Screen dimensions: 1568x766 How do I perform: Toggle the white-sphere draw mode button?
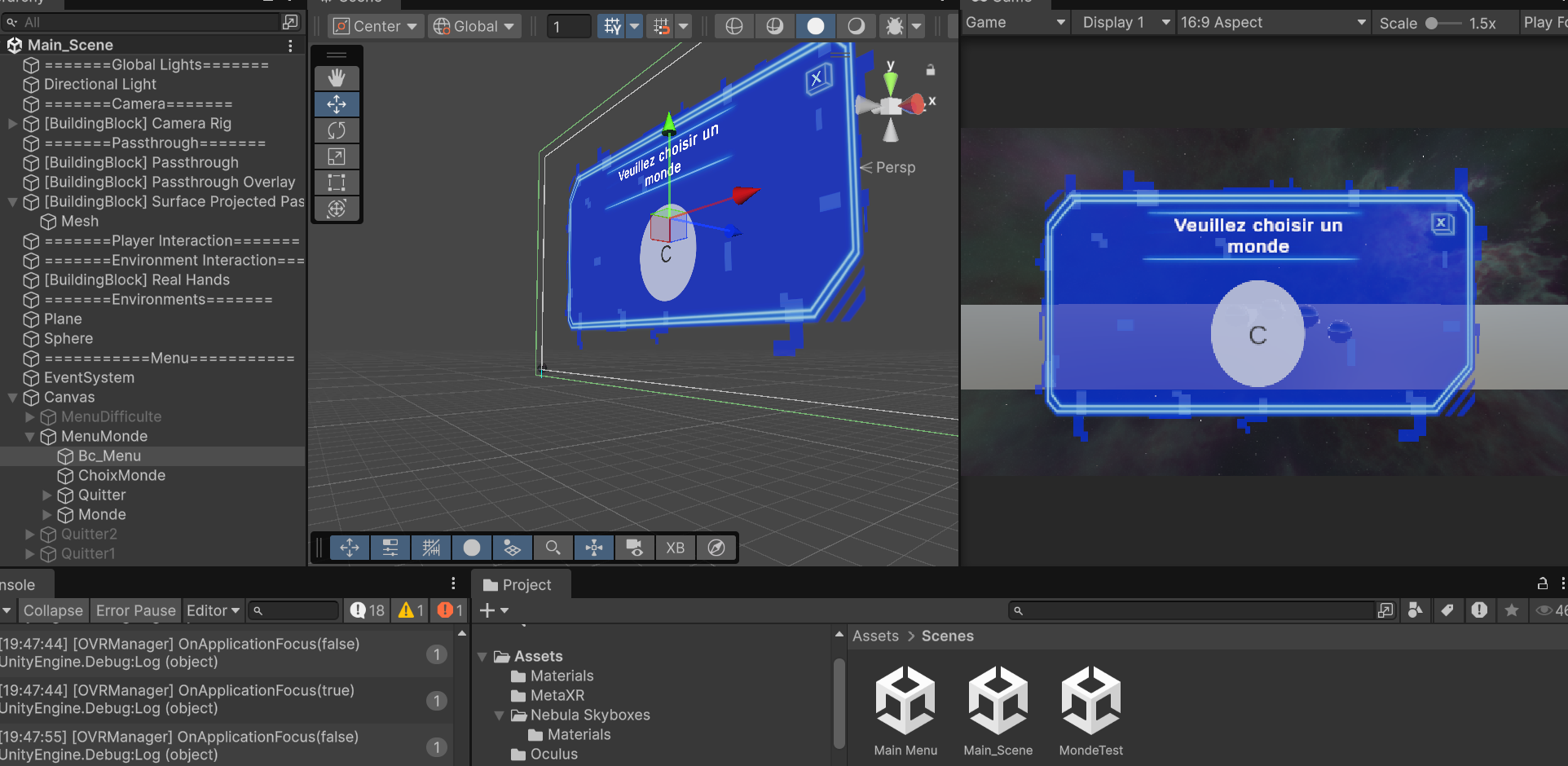[x=816, y=26]
